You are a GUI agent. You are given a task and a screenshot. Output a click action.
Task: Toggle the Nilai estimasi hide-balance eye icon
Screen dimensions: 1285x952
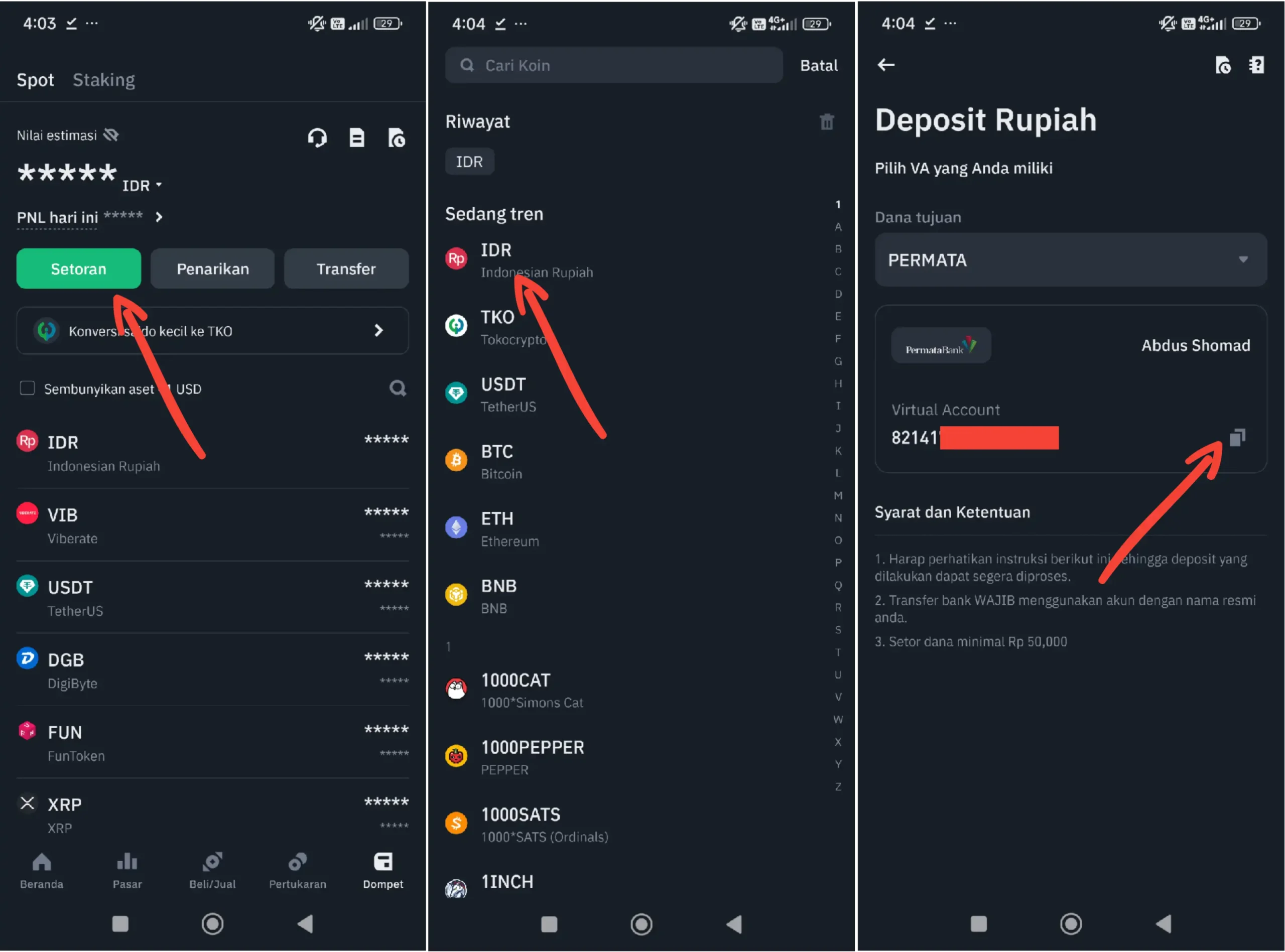[x=110, y=135]
